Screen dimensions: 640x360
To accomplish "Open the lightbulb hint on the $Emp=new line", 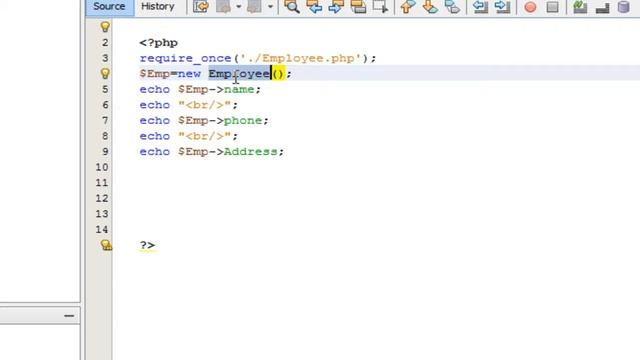I will tap(105, 73).
